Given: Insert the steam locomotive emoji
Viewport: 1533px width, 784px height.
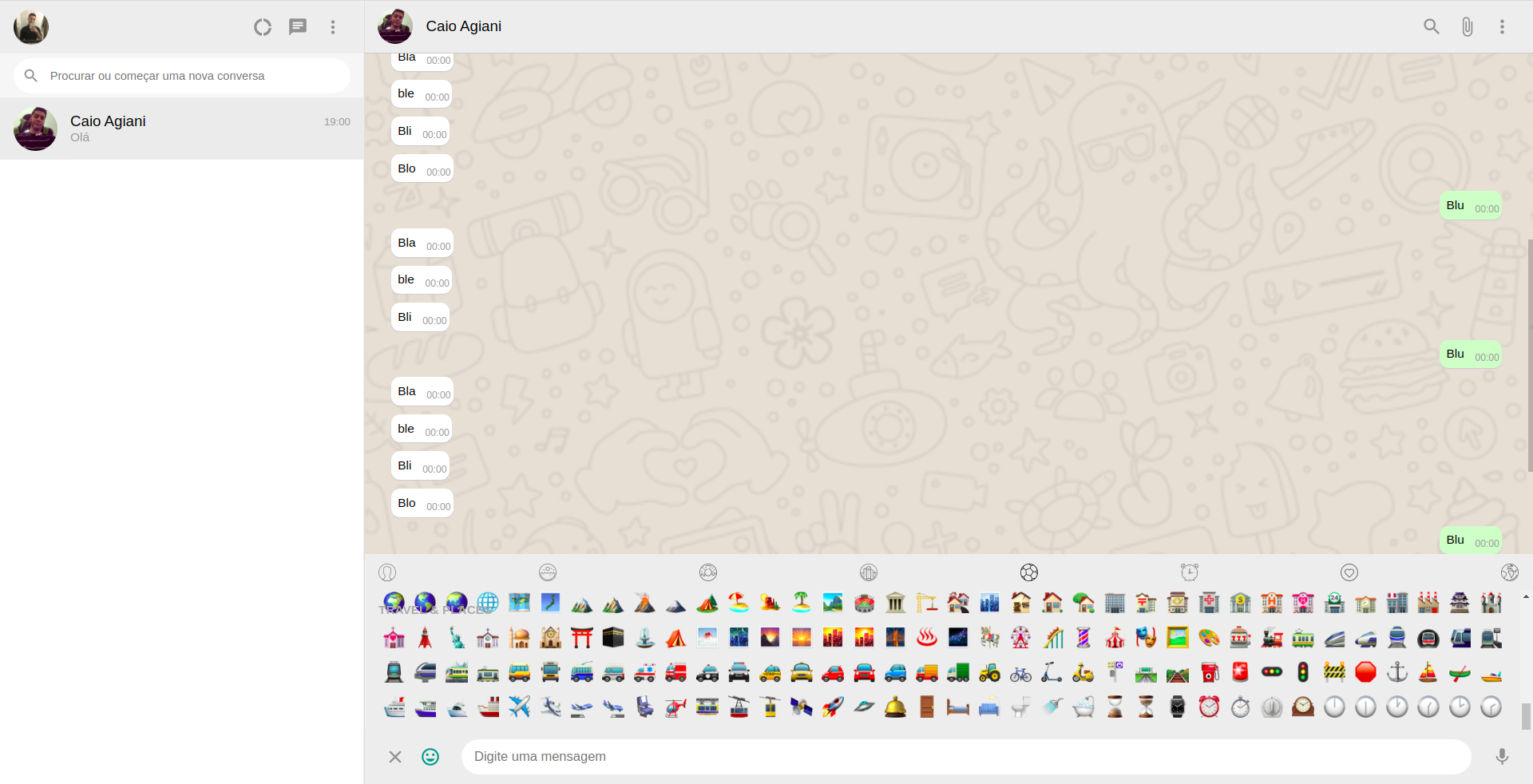Looking at the screenshot, I should coord(1272,637).
